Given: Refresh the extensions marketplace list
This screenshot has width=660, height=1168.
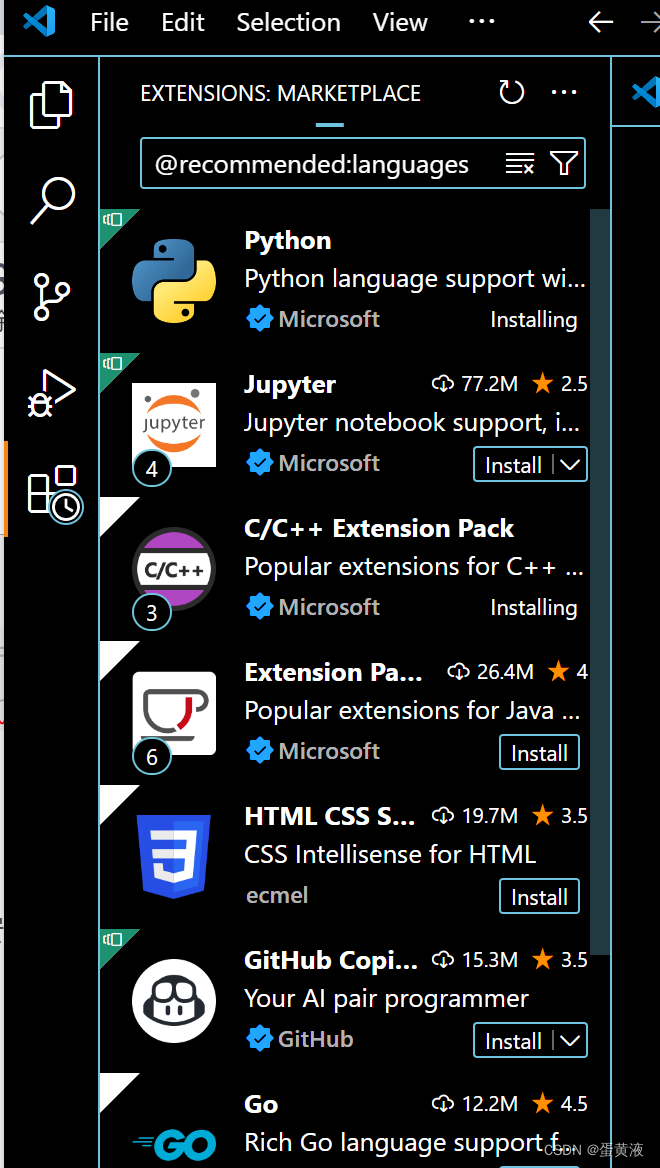Looking at the screenshot, I should 511,91.
